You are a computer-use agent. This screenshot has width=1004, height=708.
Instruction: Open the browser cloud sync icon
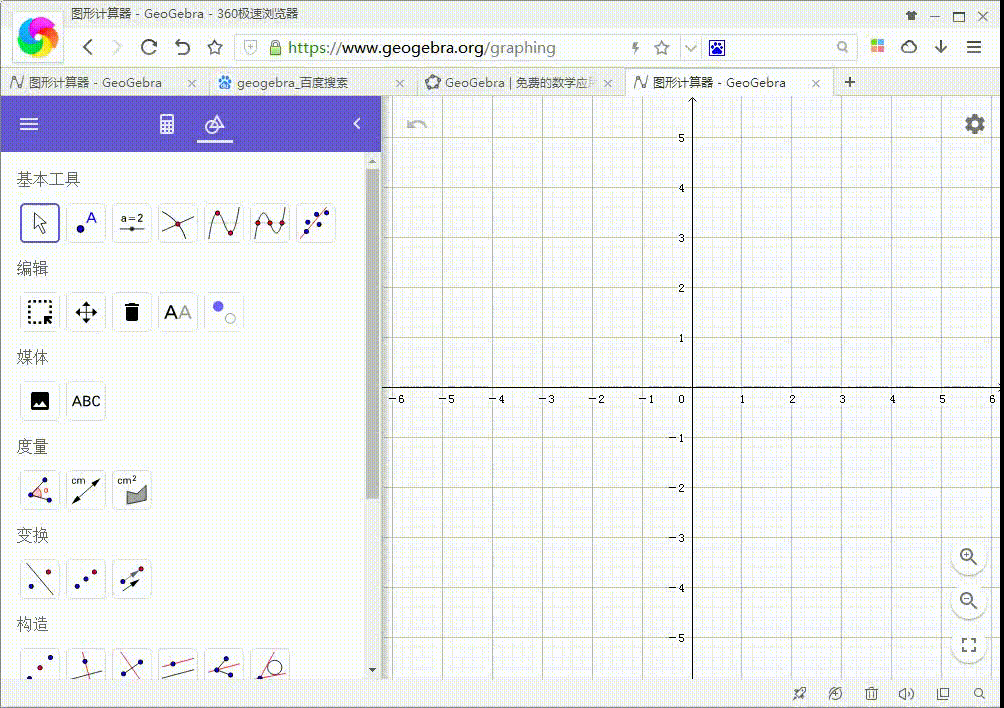coord(909,47)
